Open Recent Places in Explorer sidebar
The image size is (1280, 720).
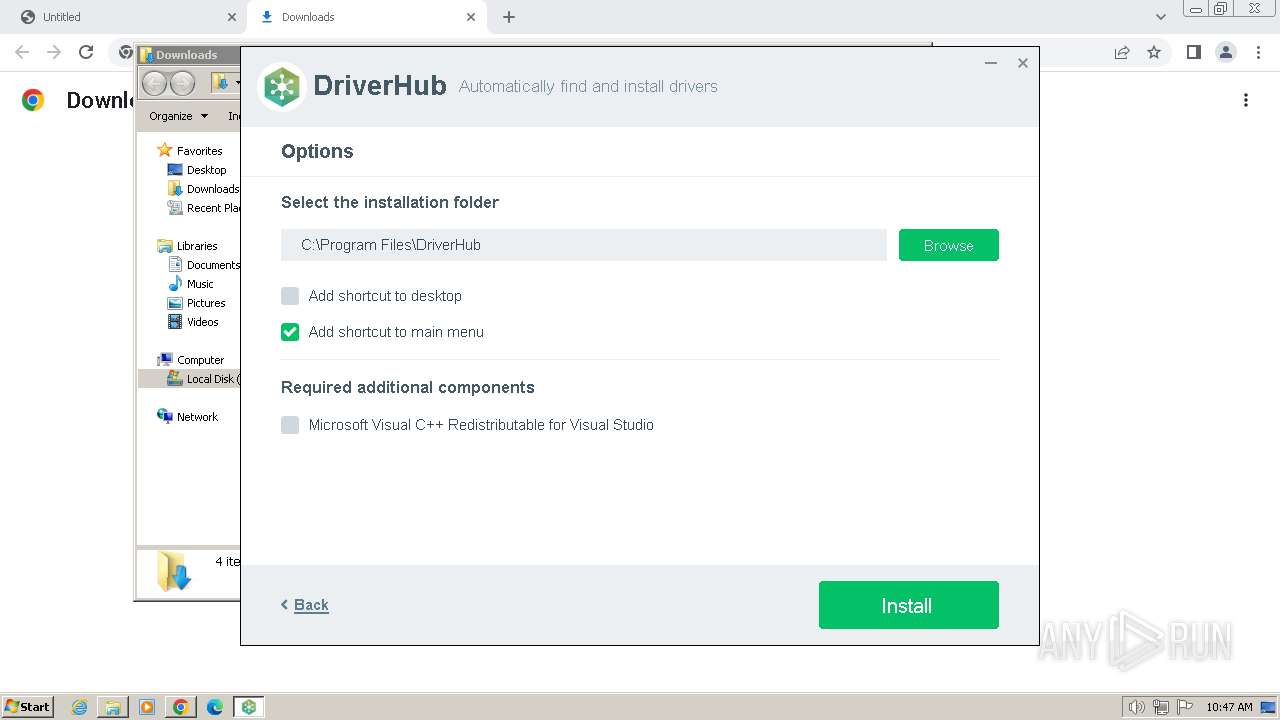[x=203, y=208]
